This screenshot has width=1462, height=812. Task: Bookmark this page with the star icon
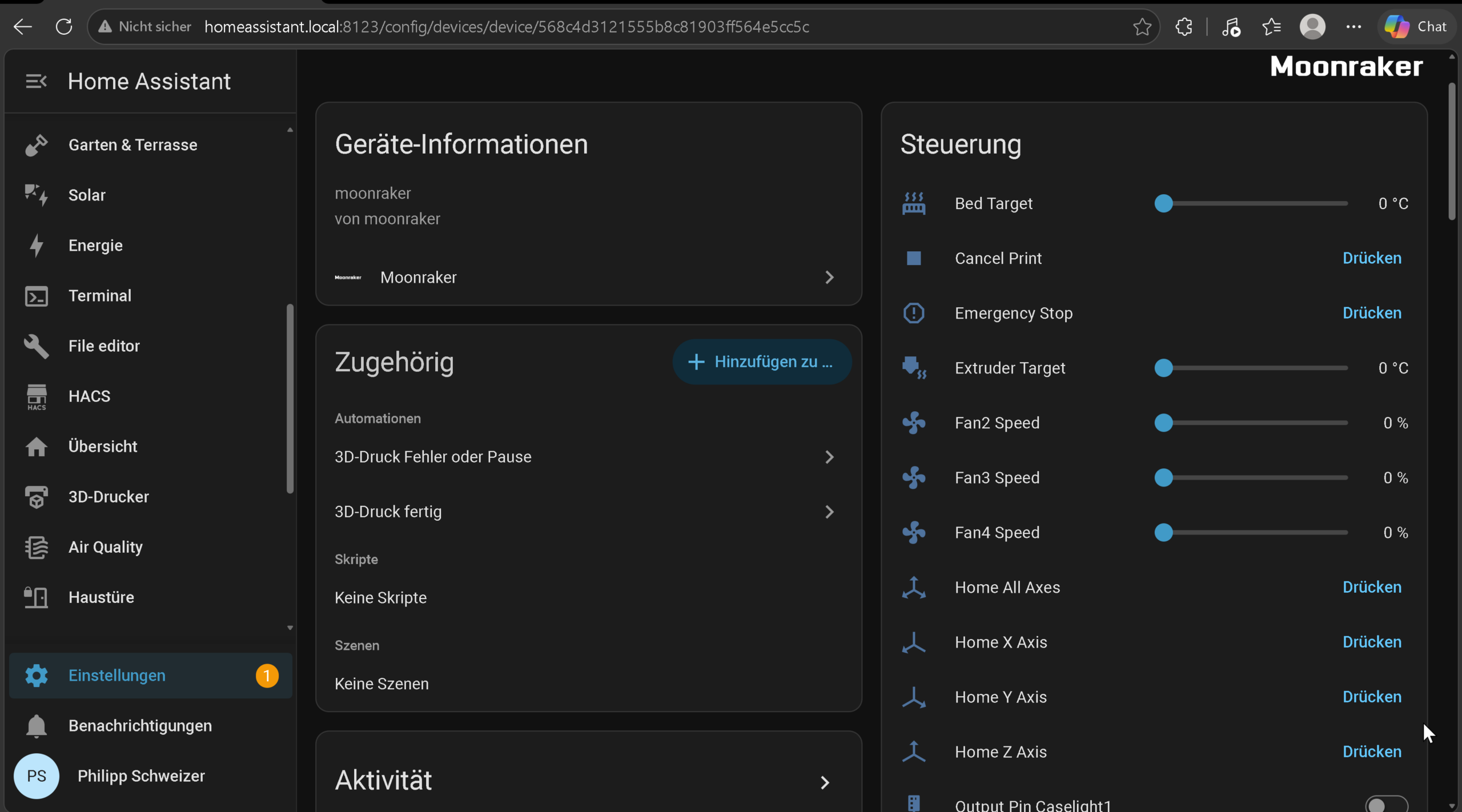1142,26
